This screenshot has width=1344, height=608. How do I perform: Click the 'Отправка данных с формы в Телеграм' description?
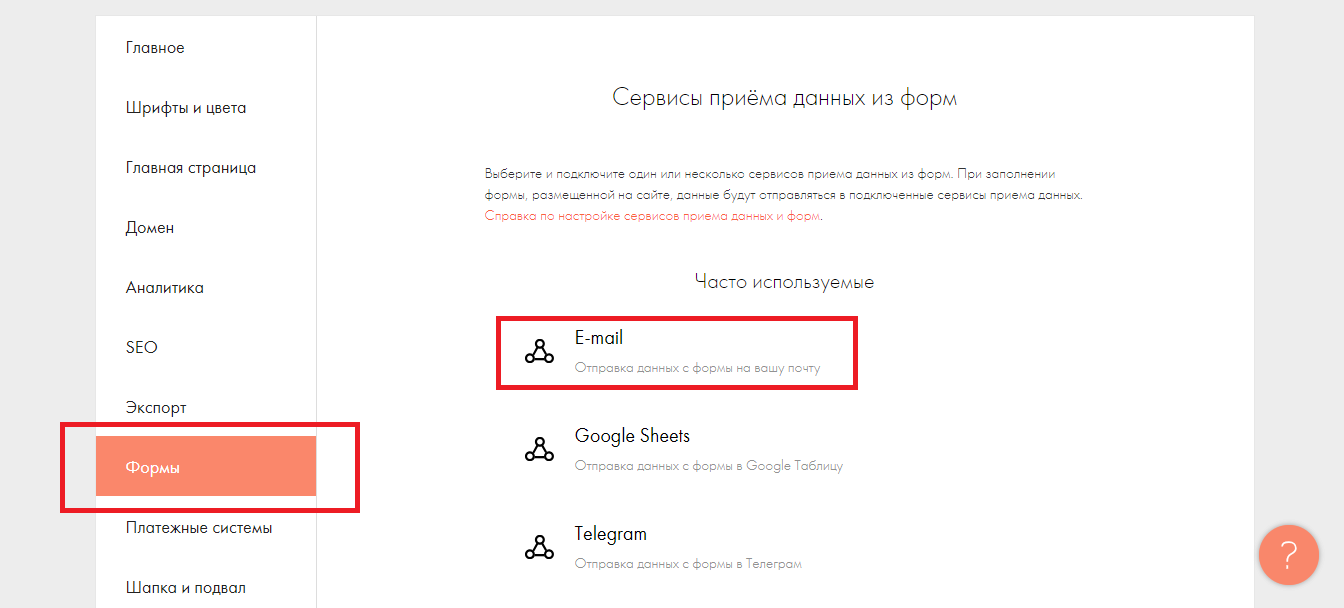(x=688, y=564)
